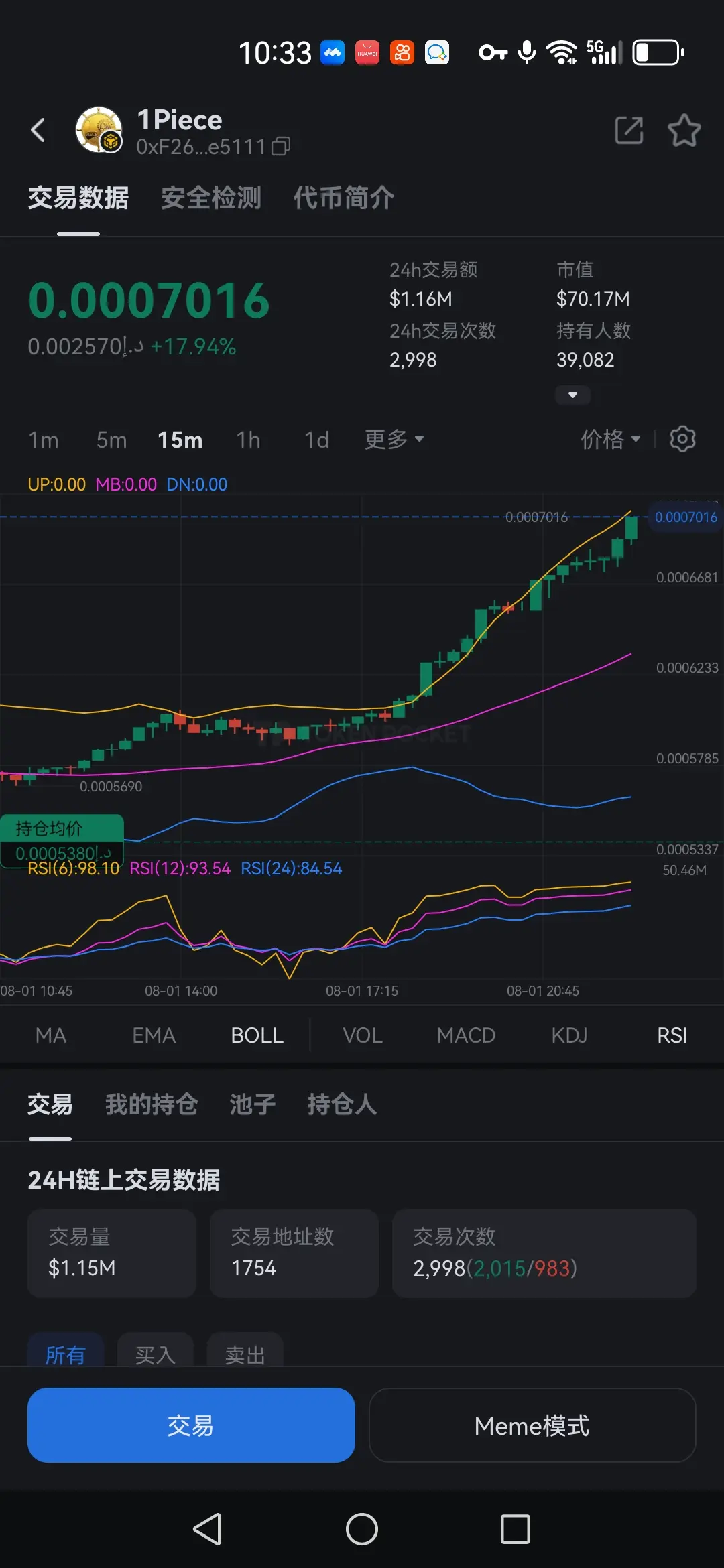Open Meme模式 button

coord(532,1425)
